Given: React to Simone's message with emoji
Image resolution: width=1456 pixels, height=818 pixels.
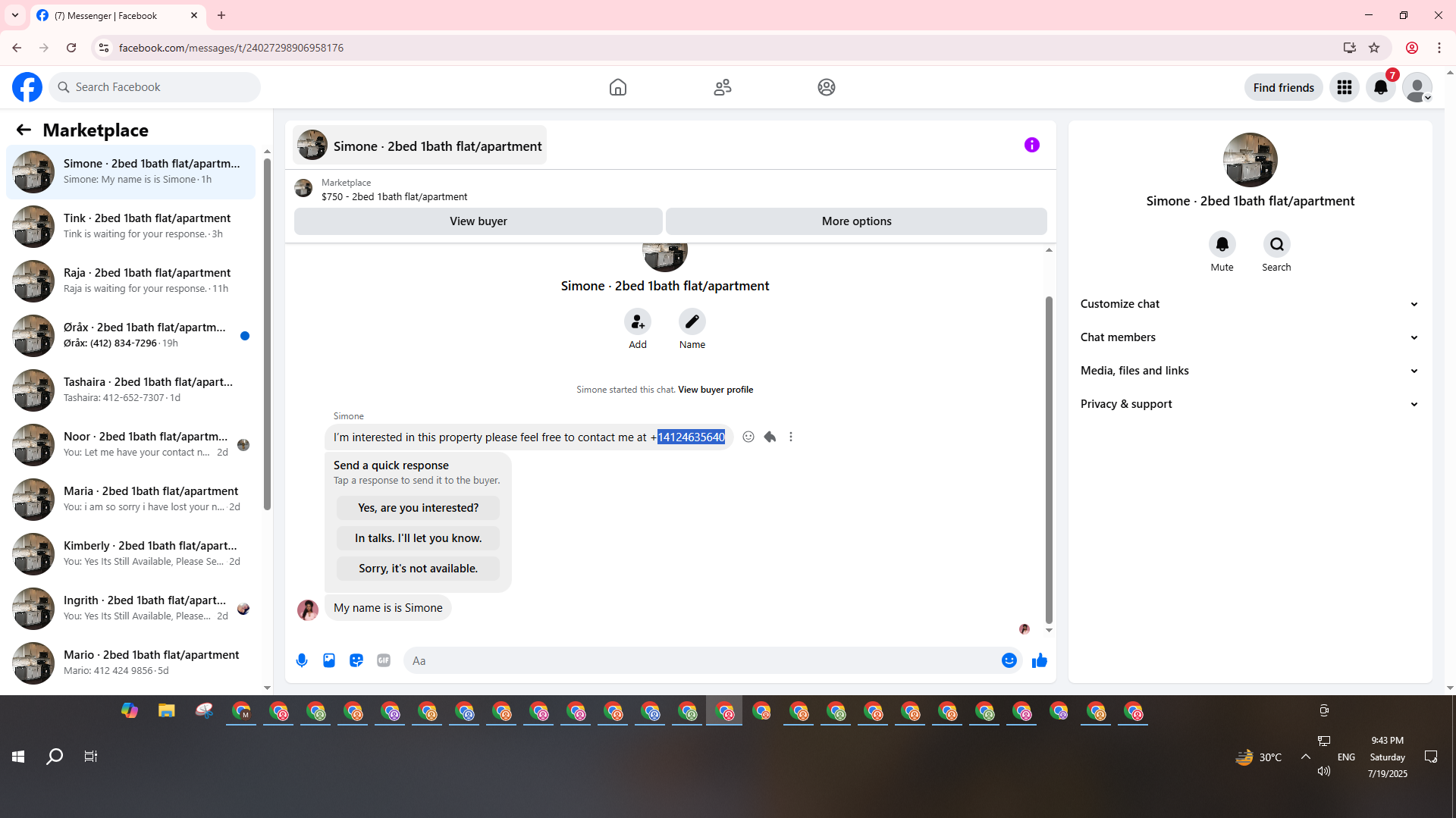Looking at the screenshot, I should tap(748, 437).
